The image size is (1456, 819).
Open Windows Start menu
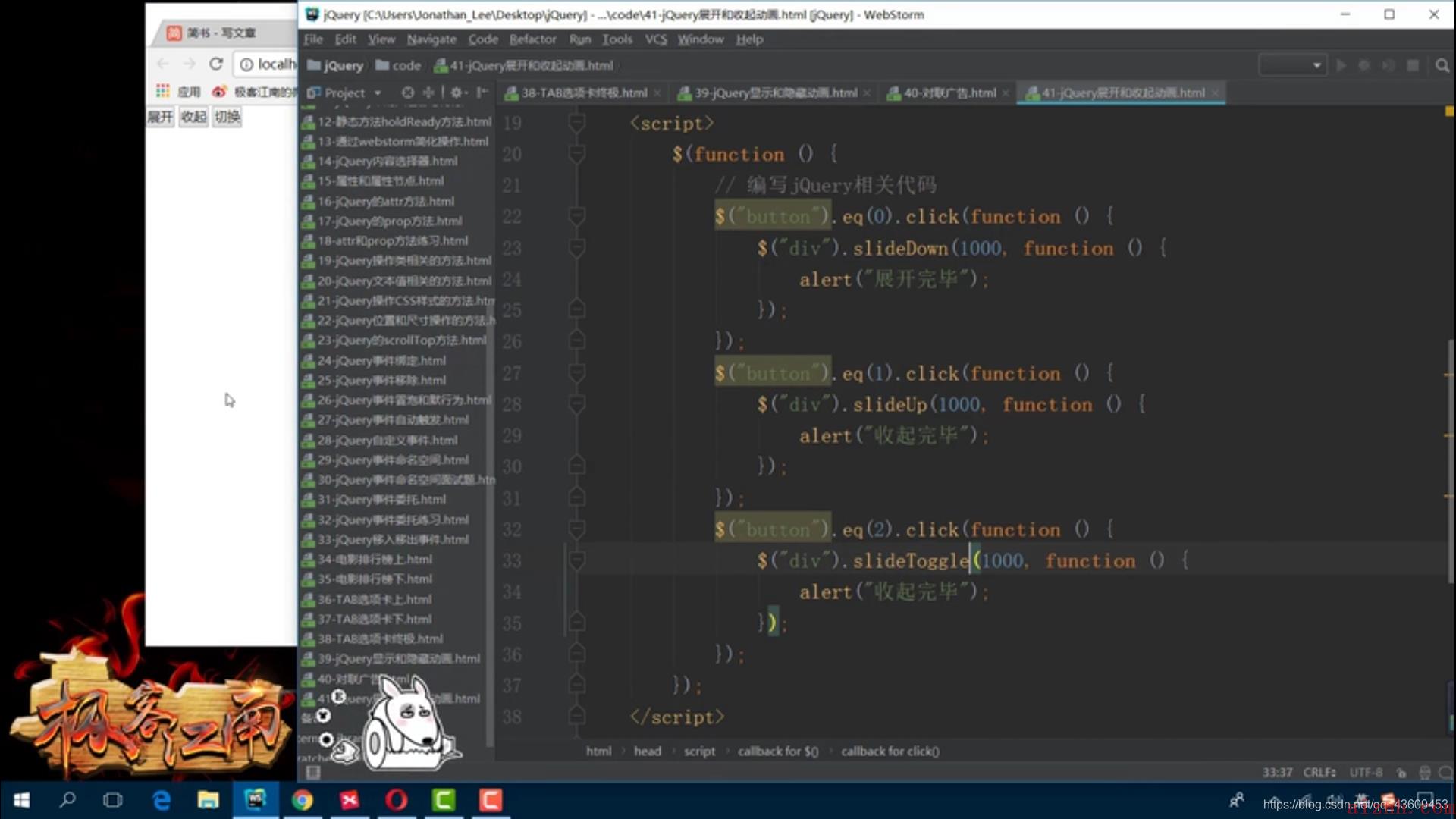[x=21, y=800]
